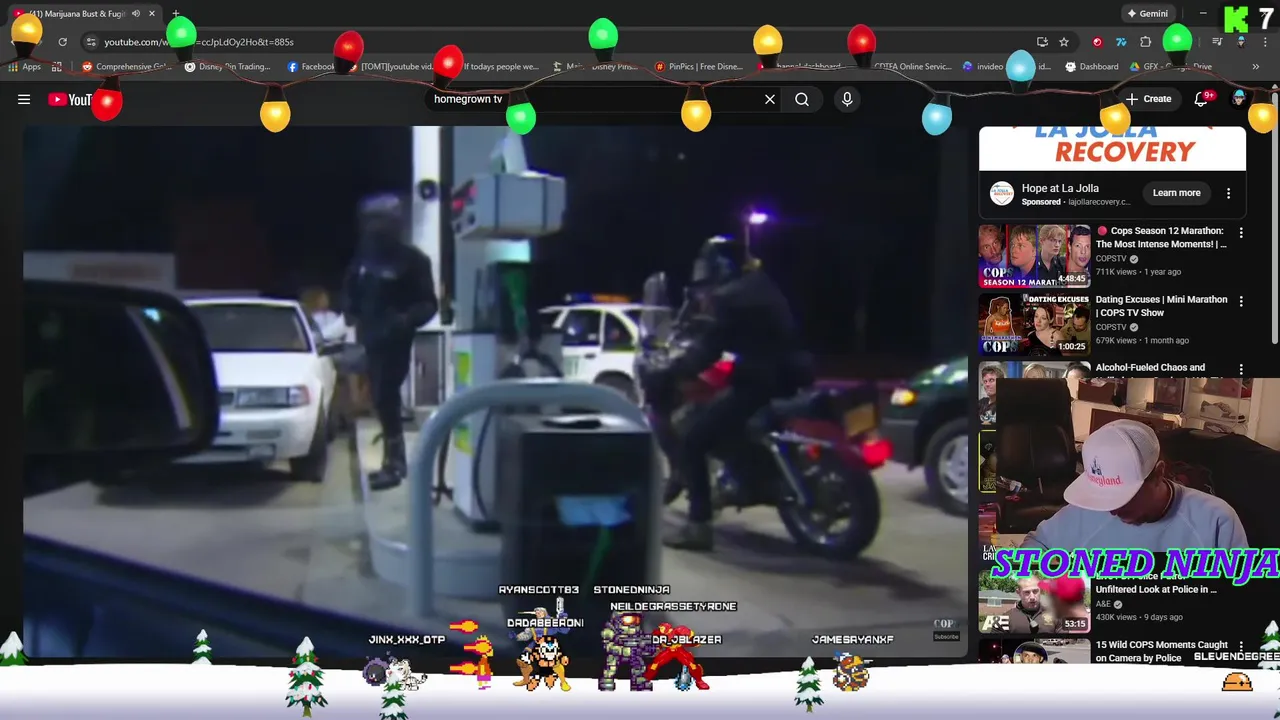Screen dimensions: 1280x720
Task: Open the Gemini button in Chrome
Action: [x=1147, y=14]
